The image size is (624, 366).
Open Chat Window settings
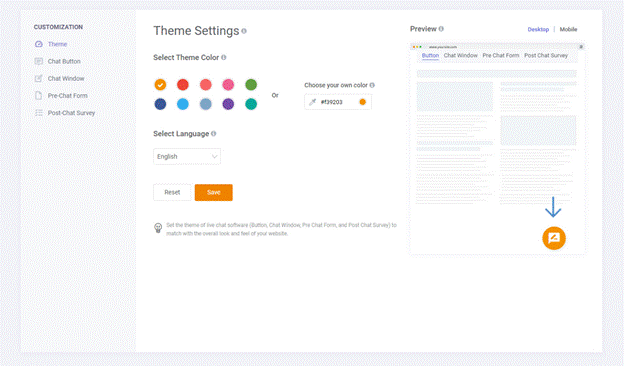coord(66,78)
